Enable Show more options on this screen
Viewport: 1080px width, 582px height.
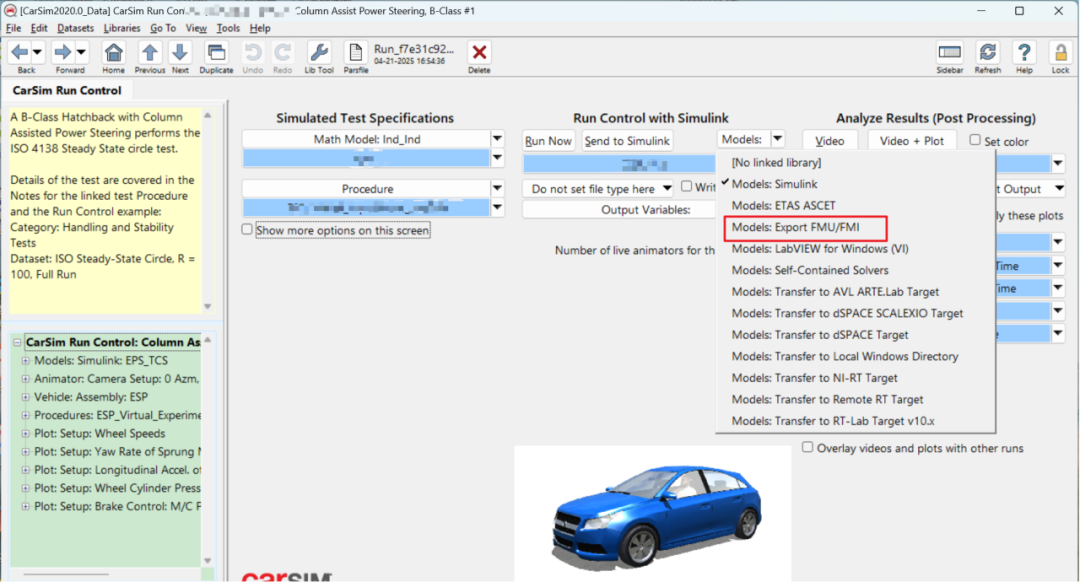[x=247, y=229]
